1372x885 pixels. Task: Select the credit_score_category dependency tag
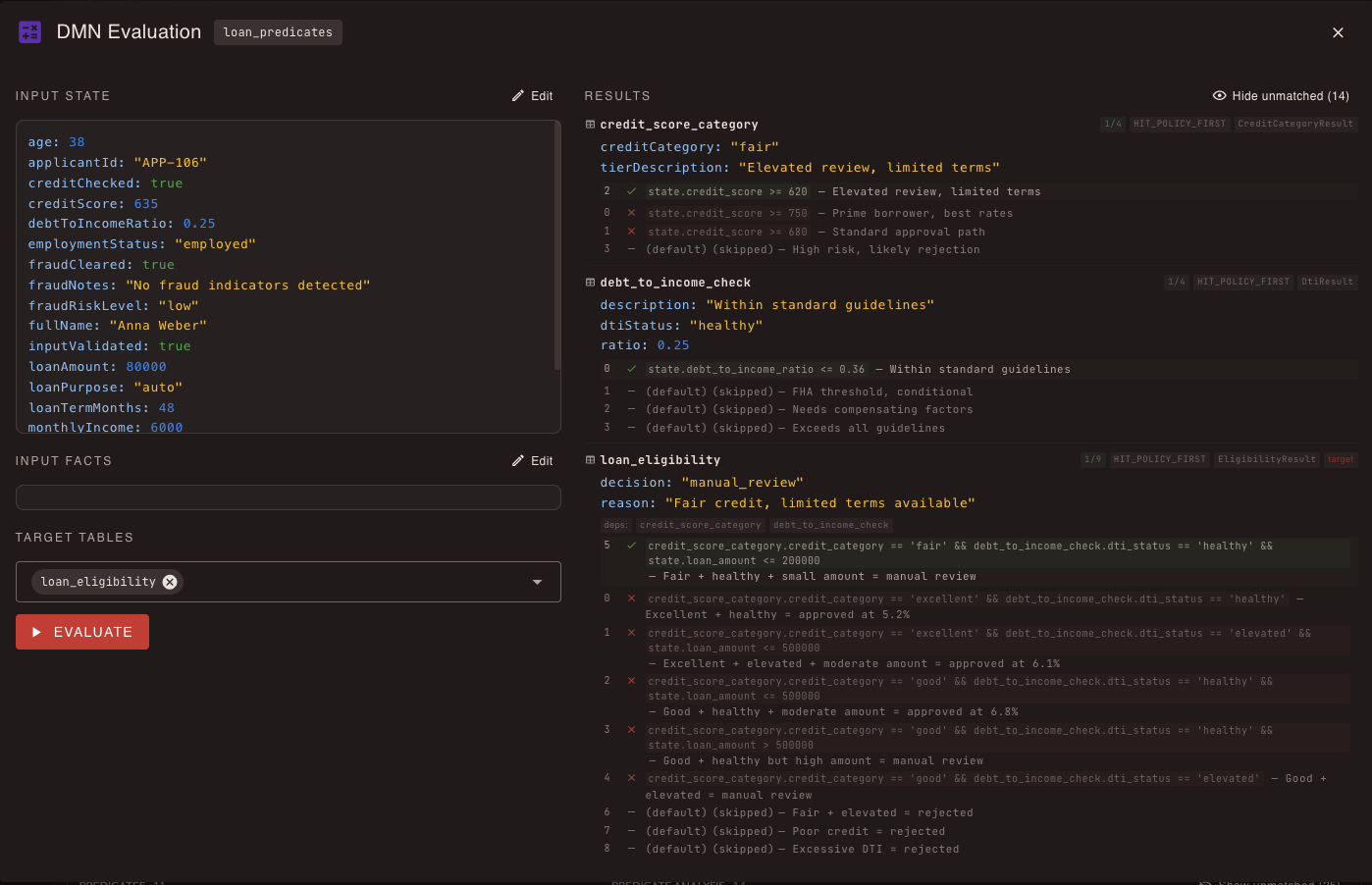700,525
